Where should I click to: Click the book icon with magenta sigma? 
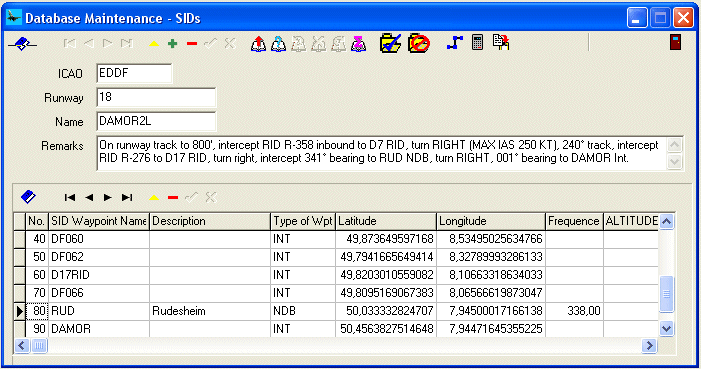pos(359,43)
